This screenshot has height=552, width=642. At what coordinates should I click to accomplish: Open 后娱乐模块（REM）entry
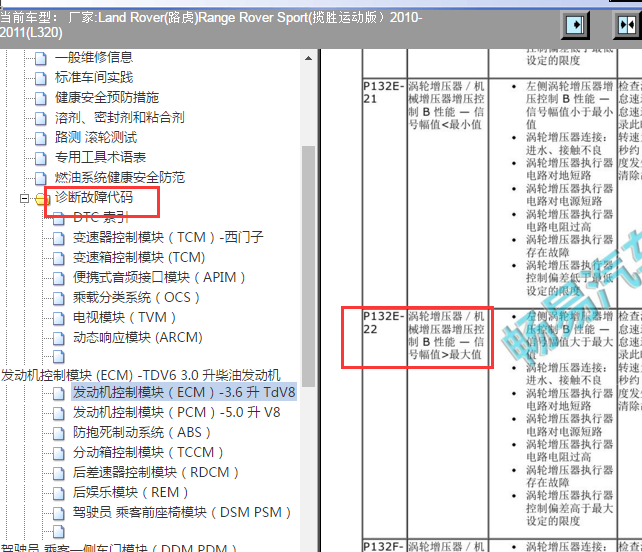tap(130, 492)
